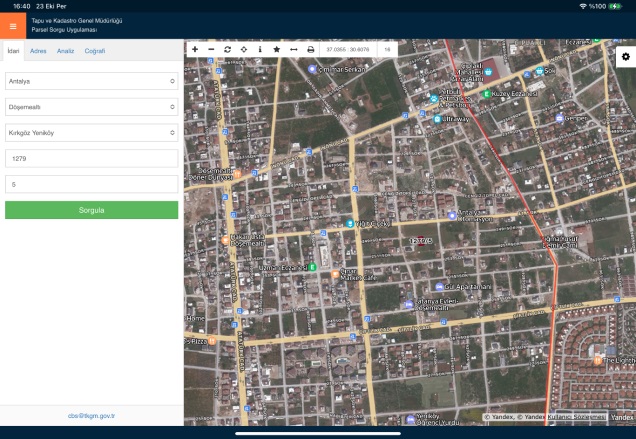The width and height of the screenshot is (636, 439).
Task: Click the cbs@tkgm.gov.tr email link
Action: [91, 416]
